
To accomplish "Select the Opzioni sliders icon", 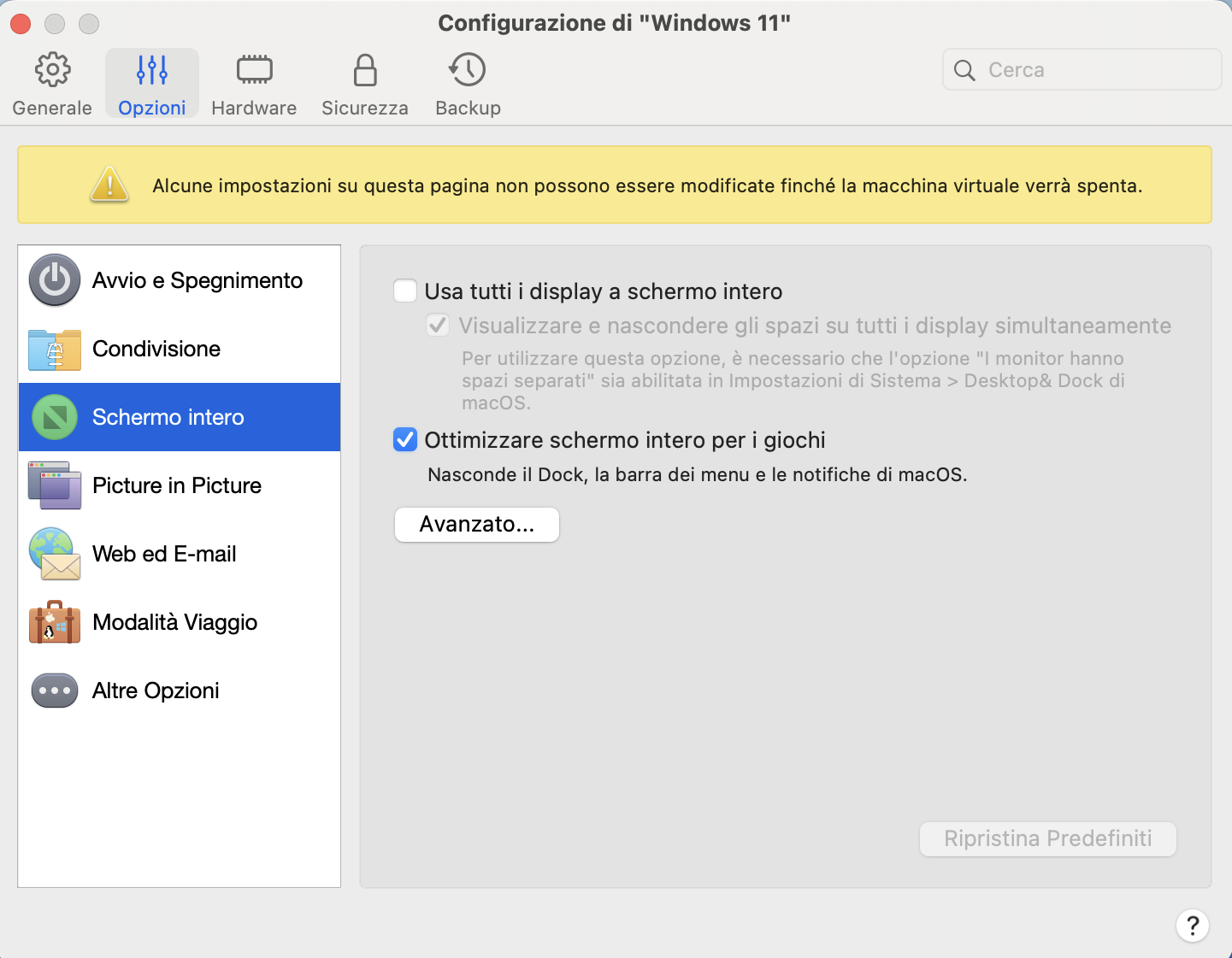I will tap(152, 70).
